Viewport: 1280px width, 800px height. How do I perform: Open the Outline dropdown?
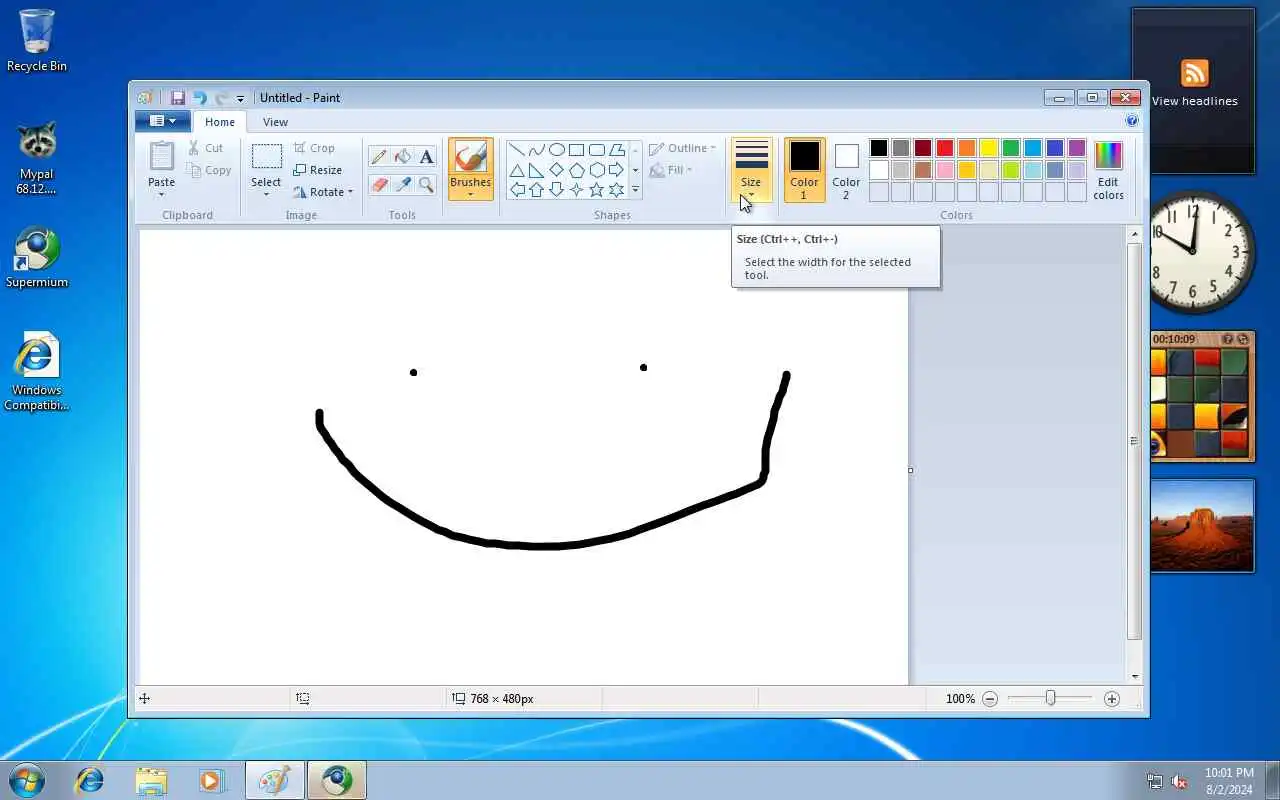click(683, 148)
